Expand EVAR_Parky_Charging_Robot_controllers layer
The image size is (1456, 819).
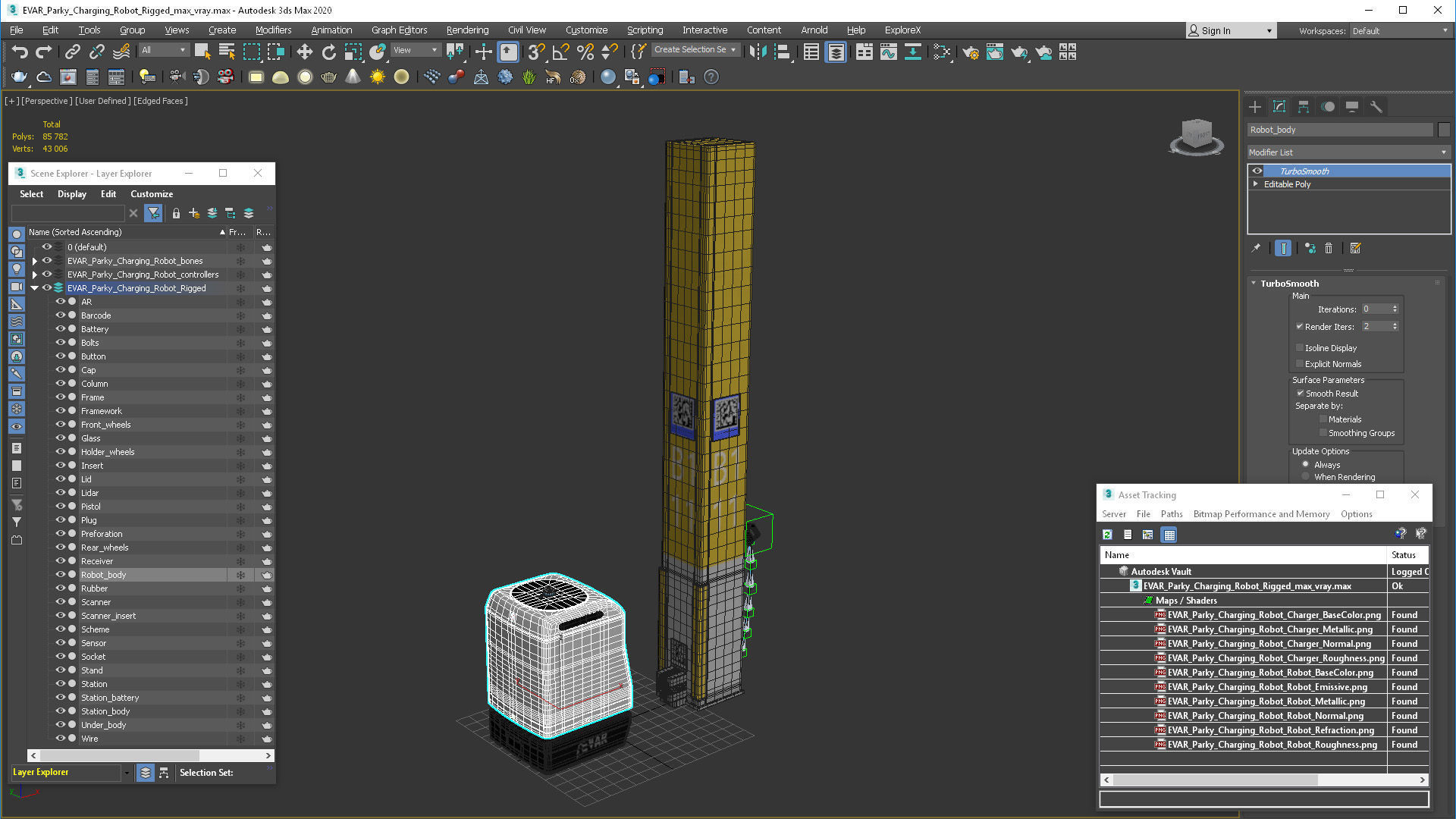coord(34,275)
